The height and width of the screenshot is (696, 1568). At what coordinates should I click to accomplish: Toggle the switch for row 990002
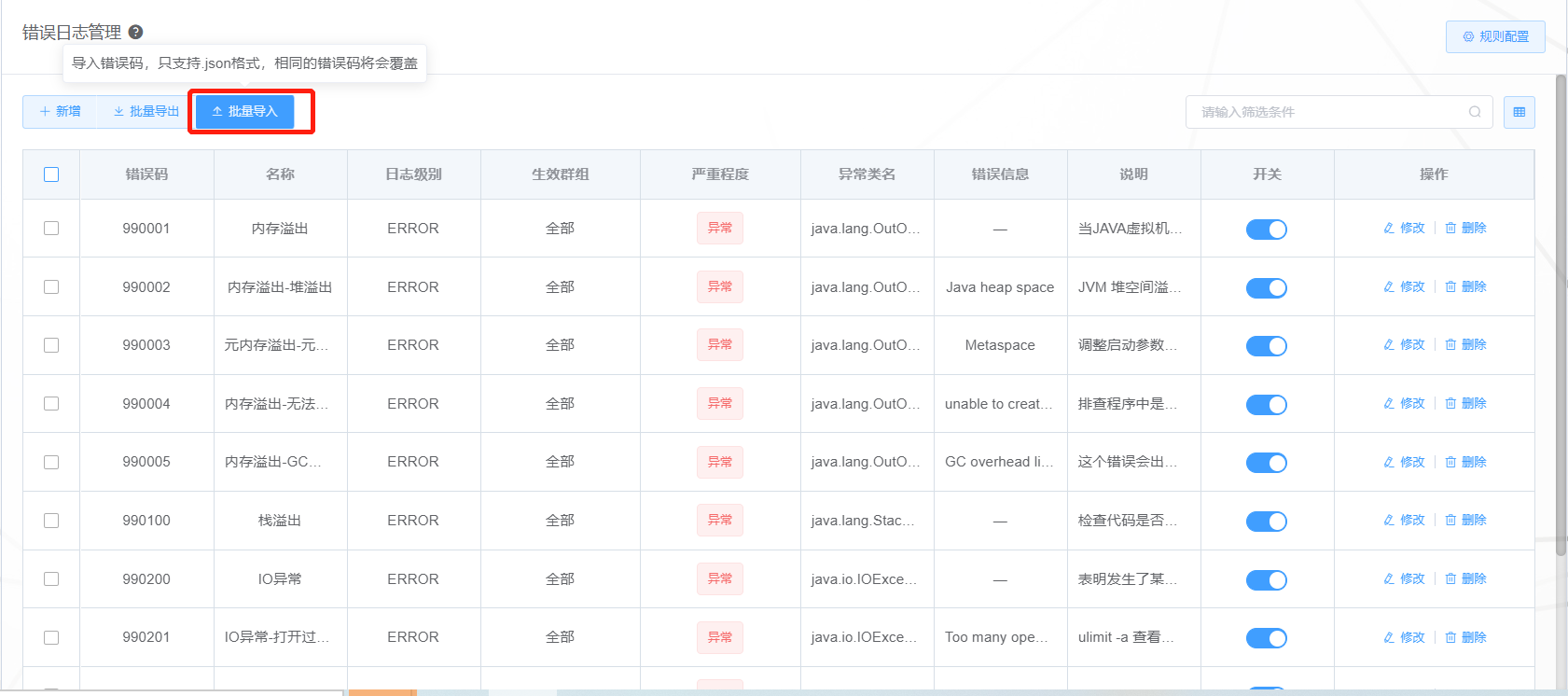pyautogui.click(x=1267, y=287)
